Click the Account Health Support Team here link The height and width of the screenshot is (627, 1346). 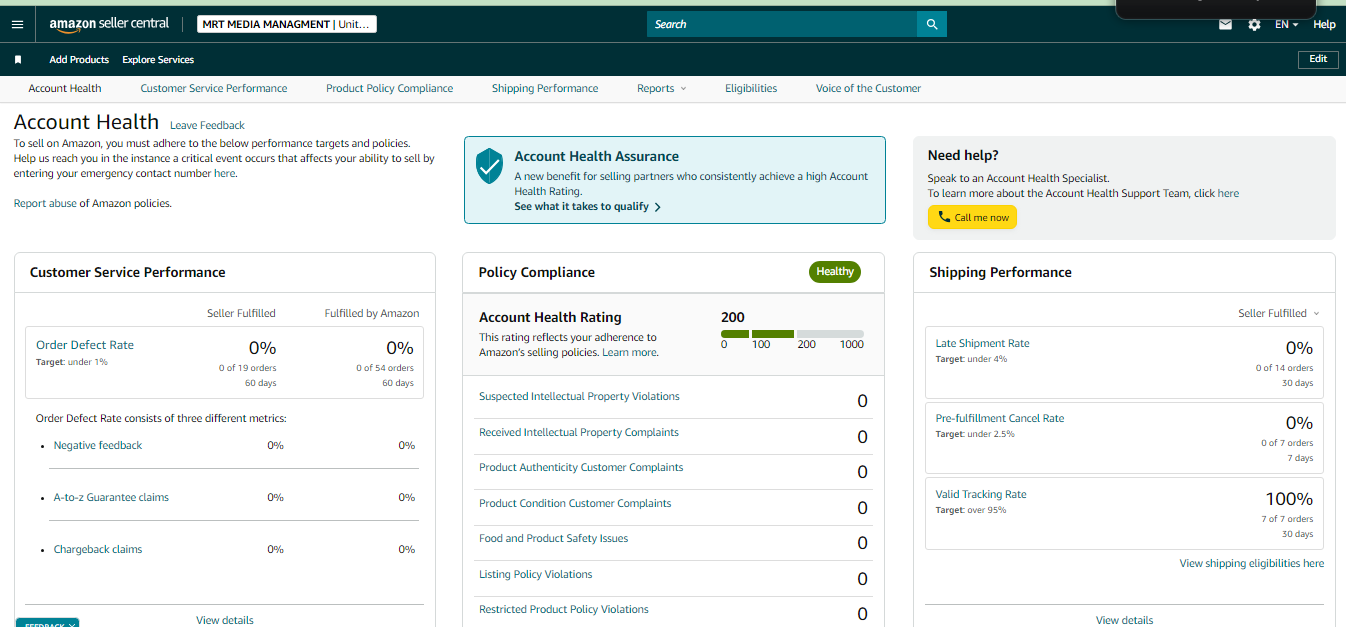[x=1228, y=193]
